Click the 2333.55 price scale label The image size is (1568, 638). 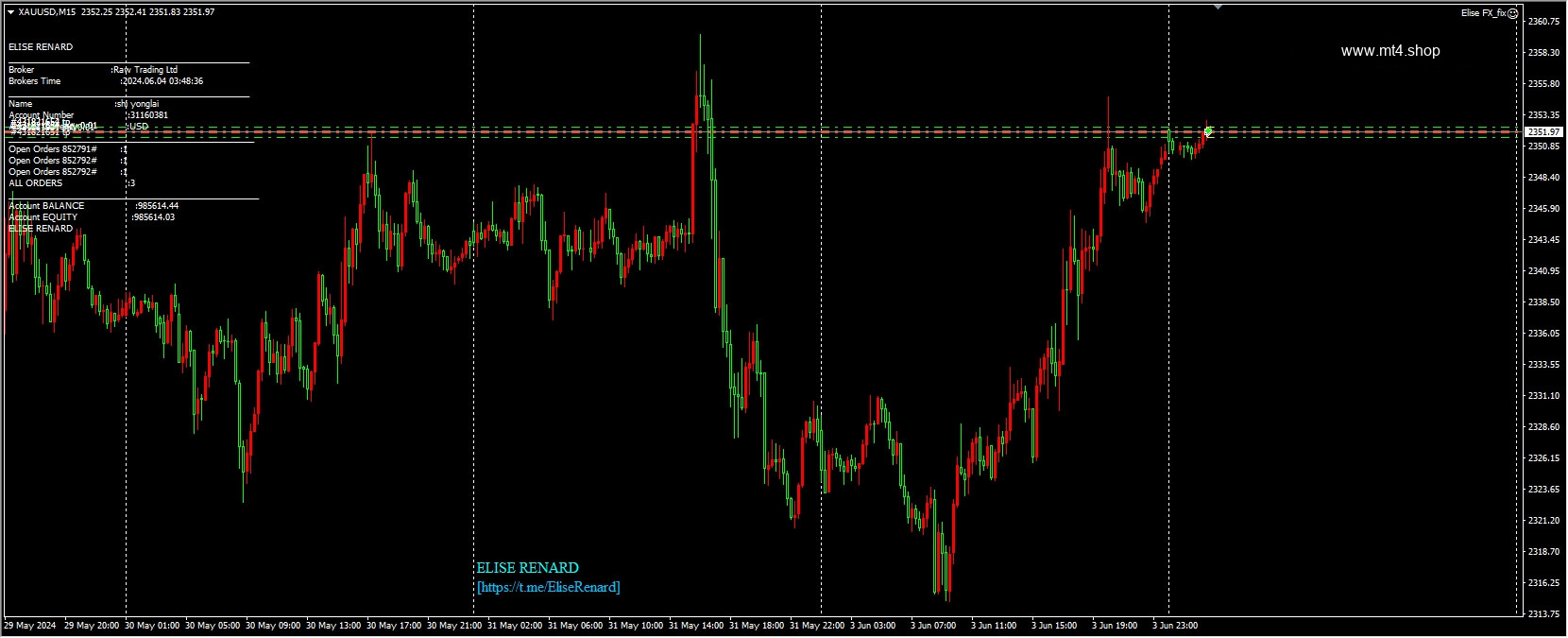click(x=1543, y=365)
